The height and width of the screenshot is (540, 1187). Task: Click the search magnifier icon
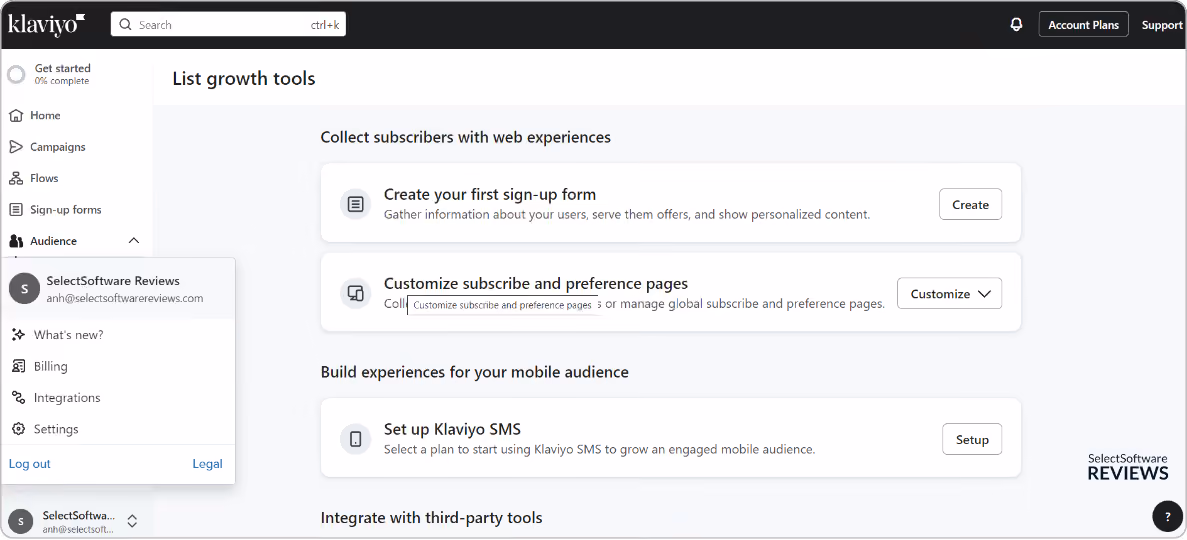[126, 25]
